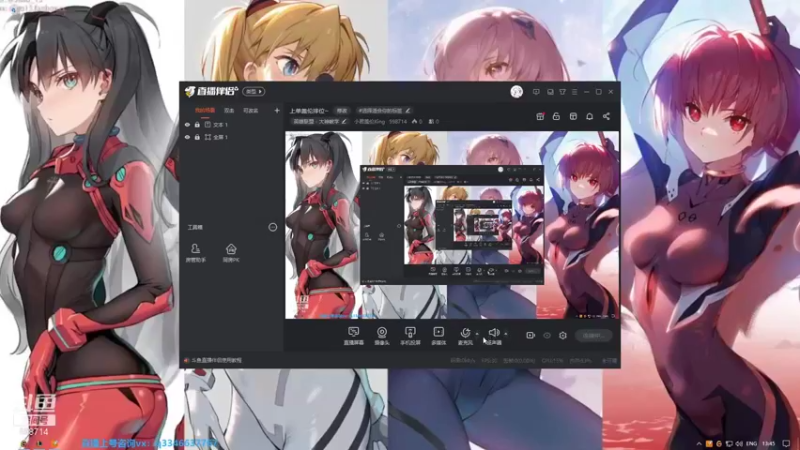
Task: Click the volume icon in system tray
Action: point(739,443)
